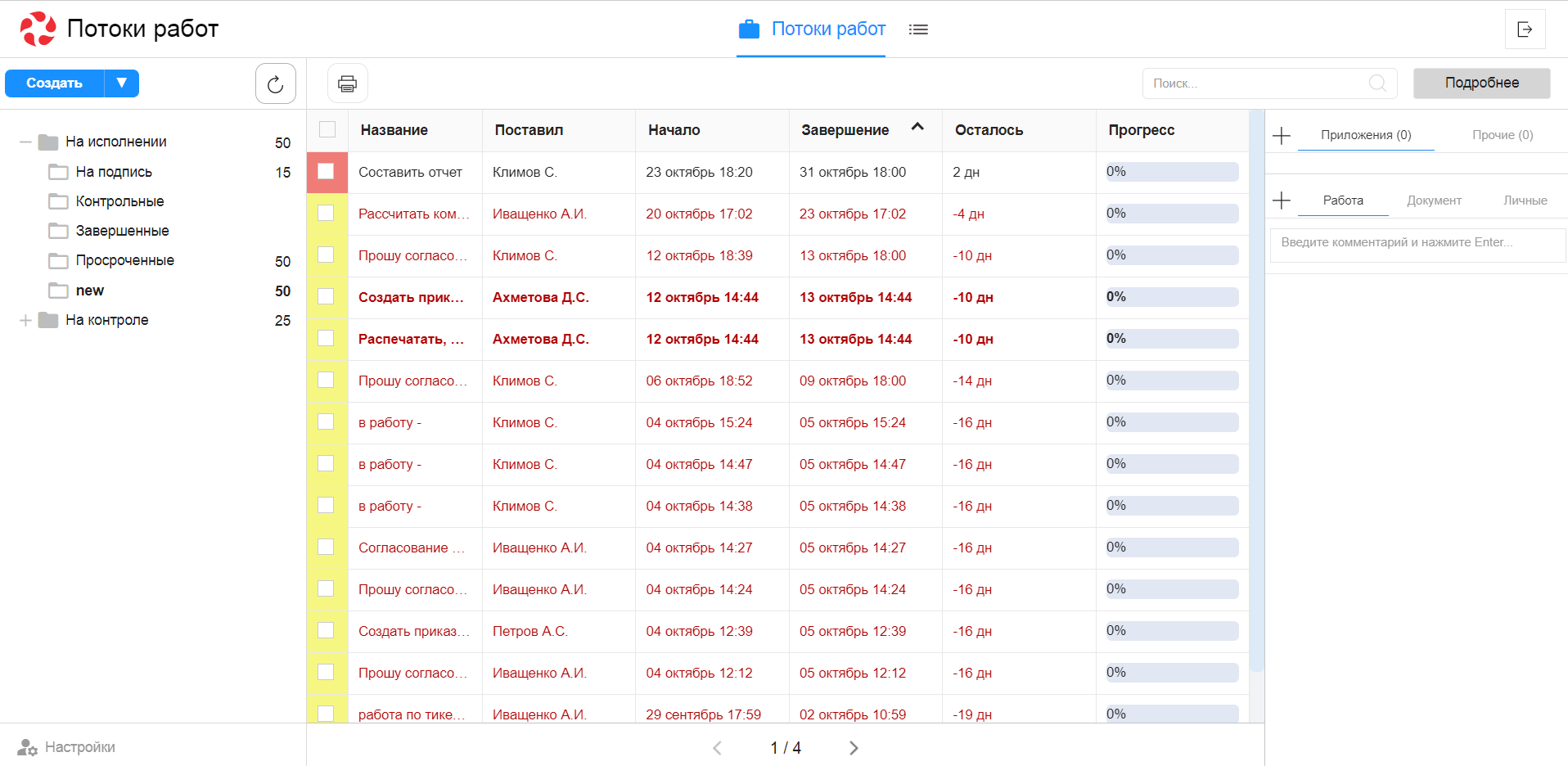Check the box for работа по тике… row

point(326,714)
